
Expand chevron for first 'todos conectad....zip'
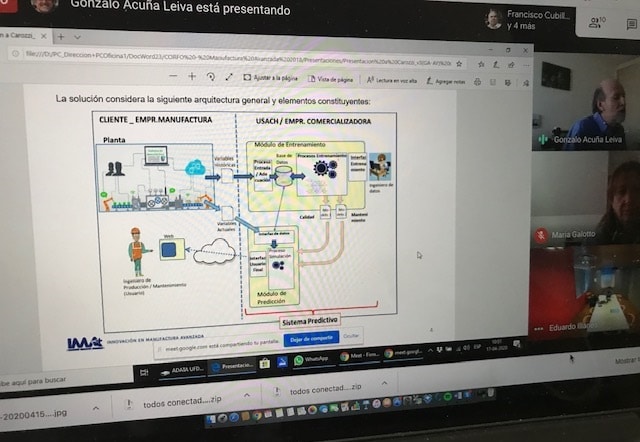[247, 395]
